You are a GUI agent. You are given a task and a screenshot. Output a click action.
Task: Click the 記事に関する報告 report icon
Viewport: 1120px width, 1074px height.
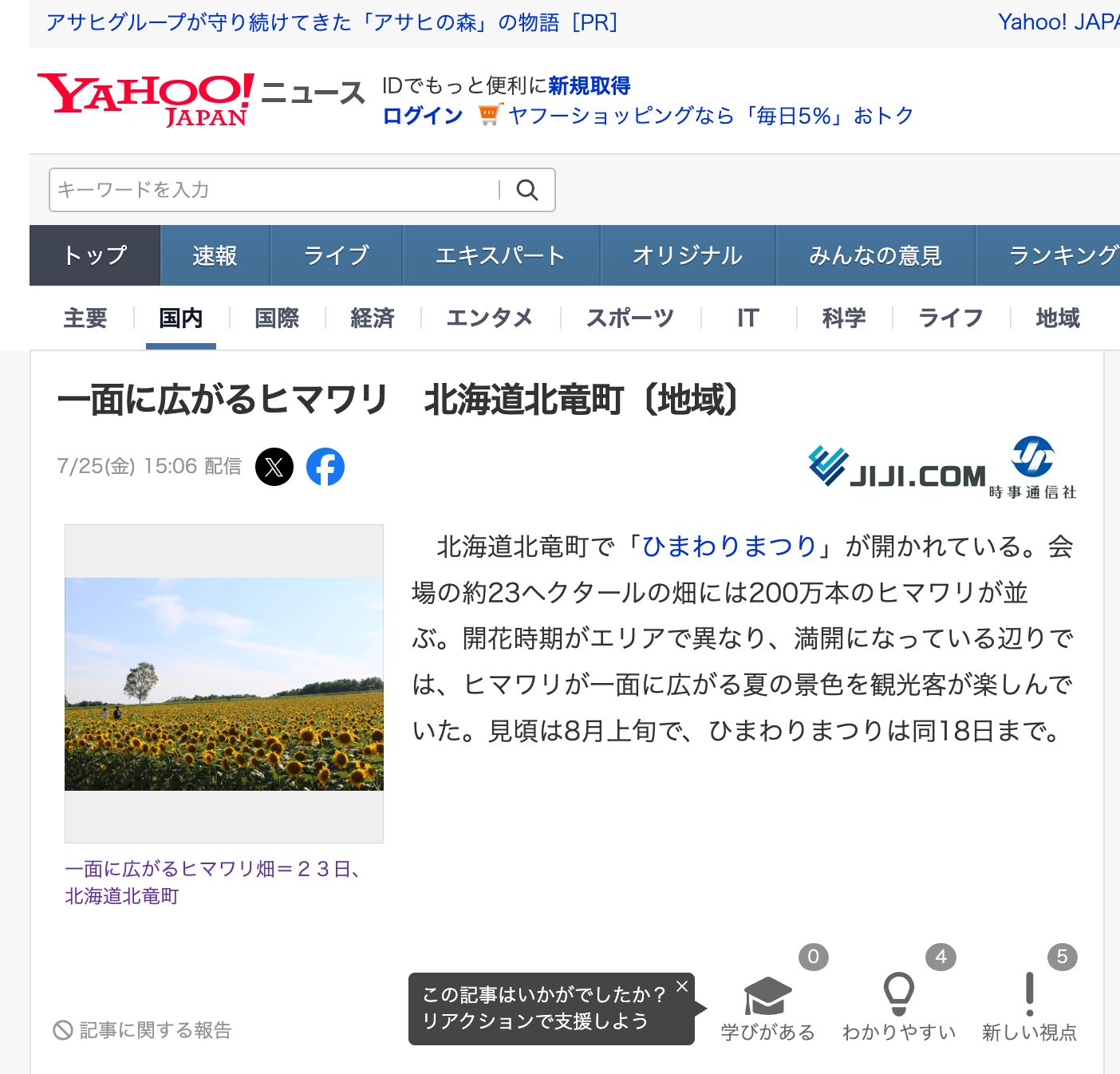click(63, 1030)
